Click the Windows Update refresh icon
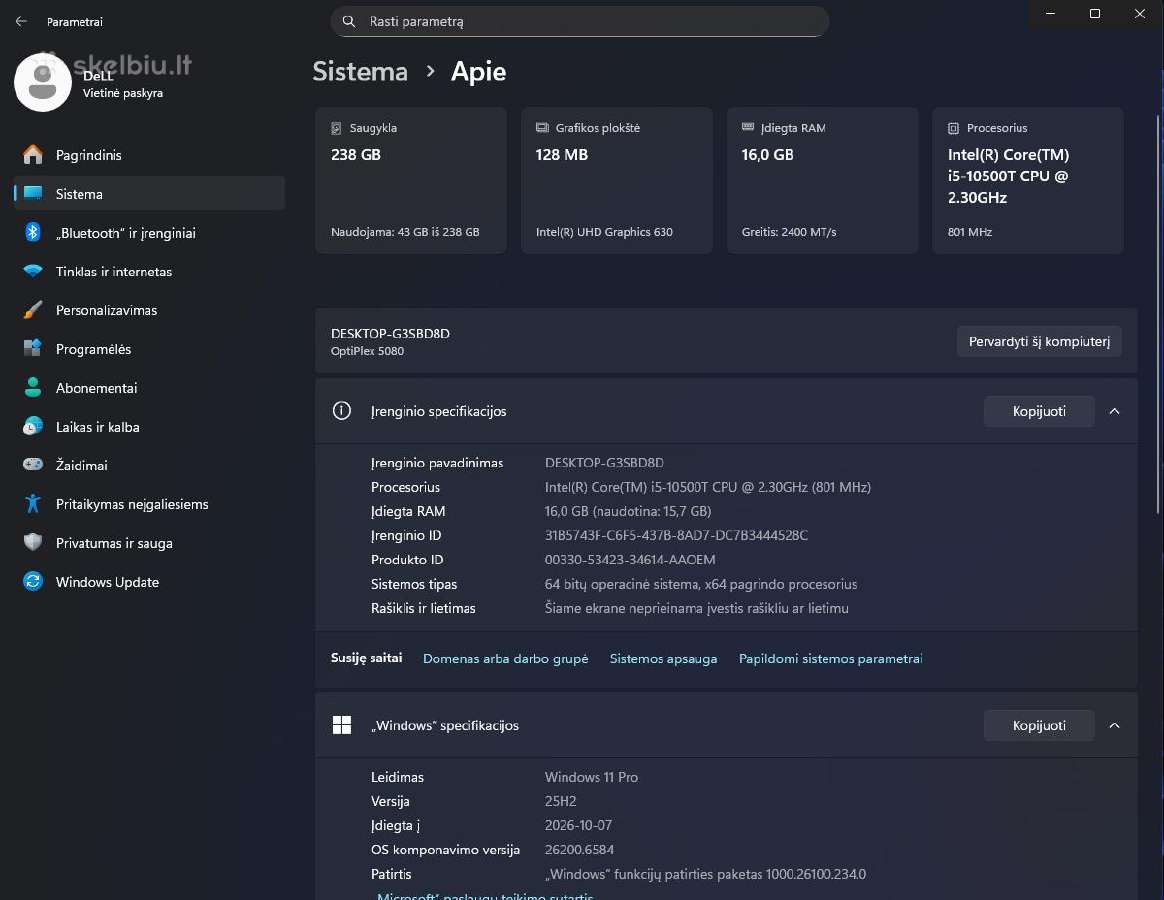The image size is (1164, 900). click(33, 581)
